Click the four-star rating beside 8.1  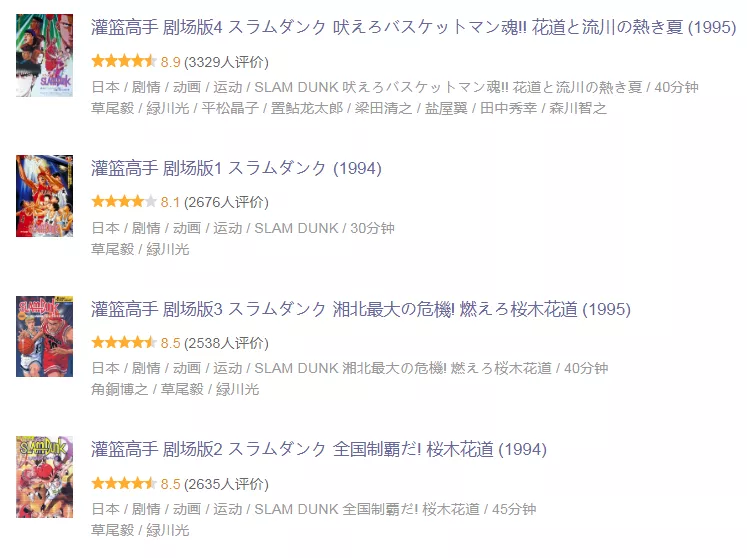pyautogui.click(x=123, y=202)
